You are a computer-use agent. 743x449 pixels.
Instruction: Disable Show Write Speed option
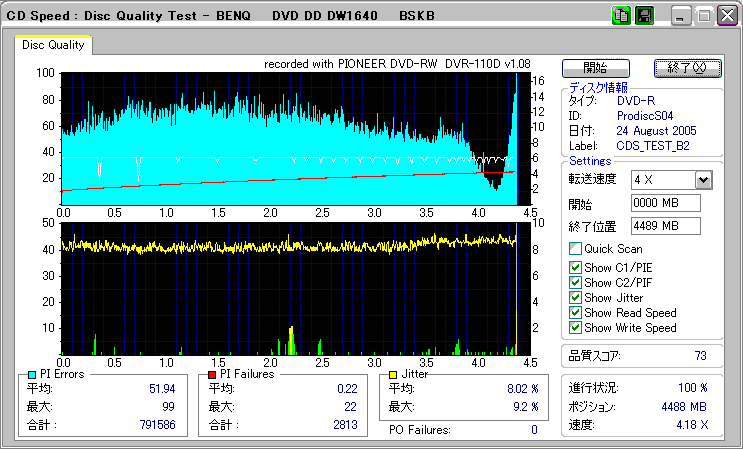pos(575,327)
